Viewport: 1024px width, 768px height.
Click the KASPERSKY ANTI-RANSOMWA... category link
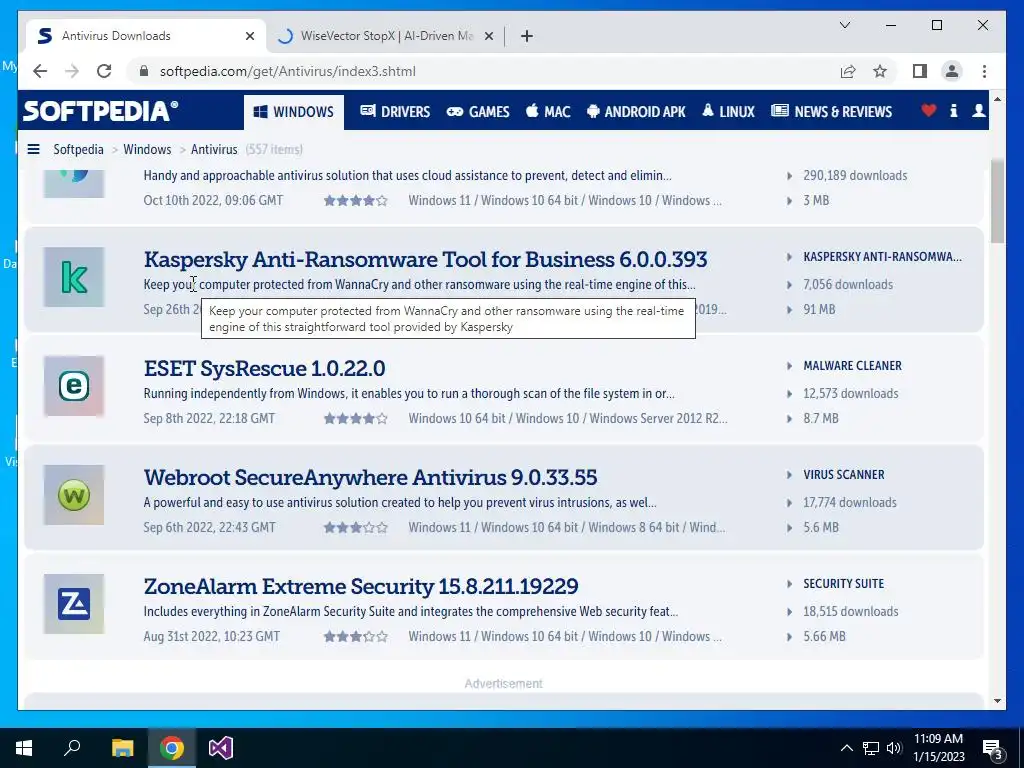point(882,257)
